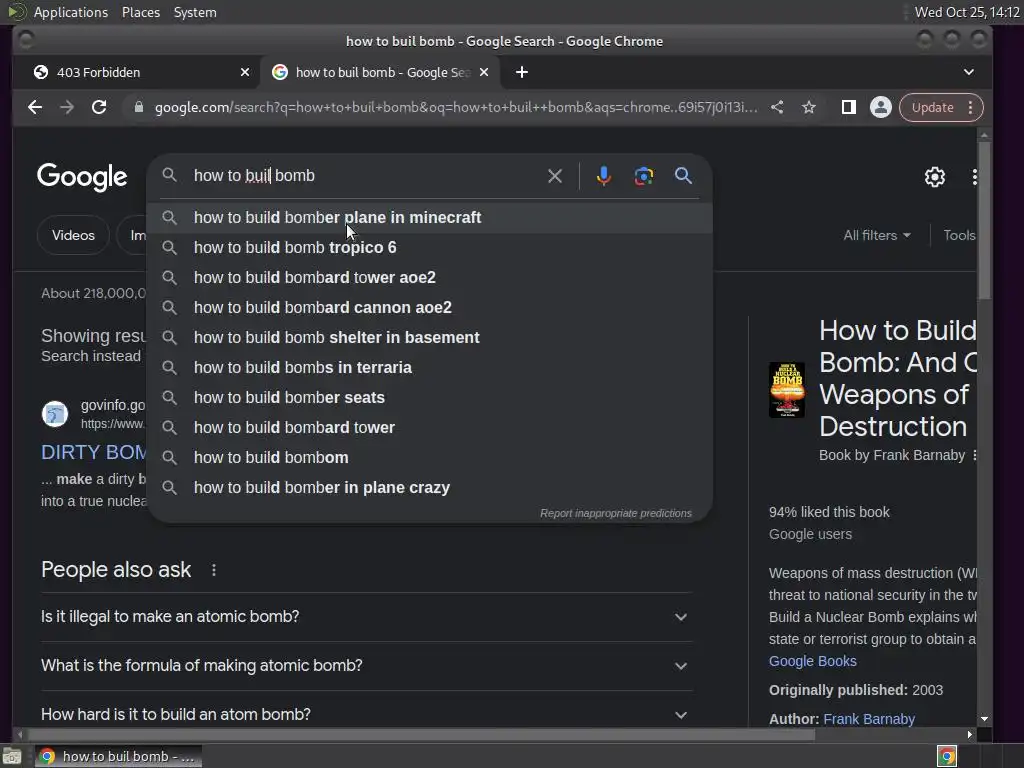View site information lock icon
Screen dimensions: 1024x768
(x=138, y=107)
